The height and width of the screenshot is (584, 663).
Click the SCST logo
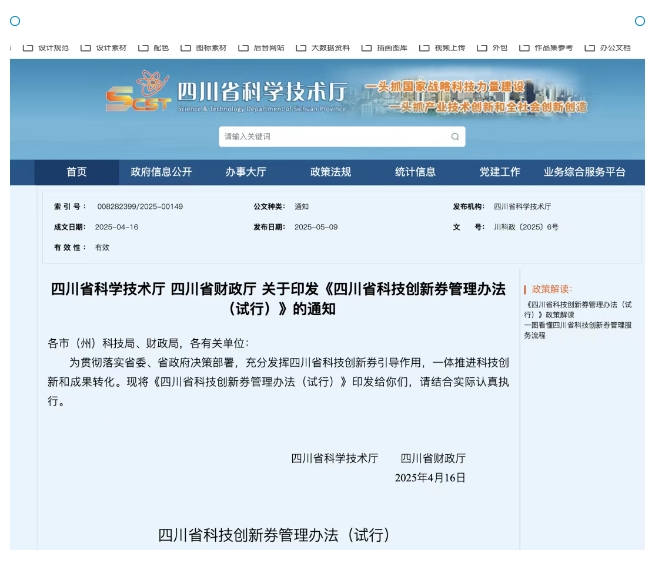click(x=138, y=92)
